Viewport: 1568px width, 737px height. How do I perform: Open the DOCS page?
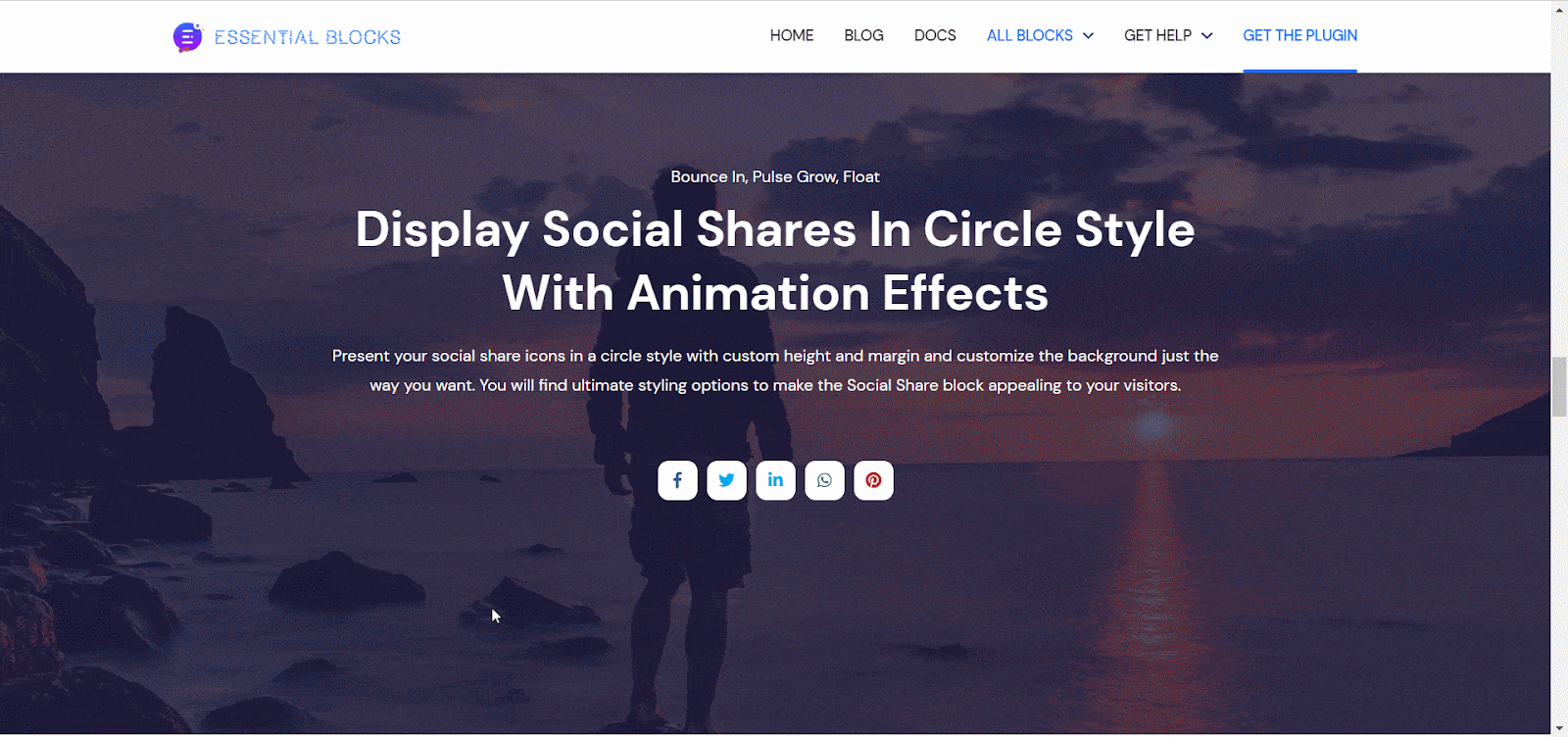click(935, 35)
